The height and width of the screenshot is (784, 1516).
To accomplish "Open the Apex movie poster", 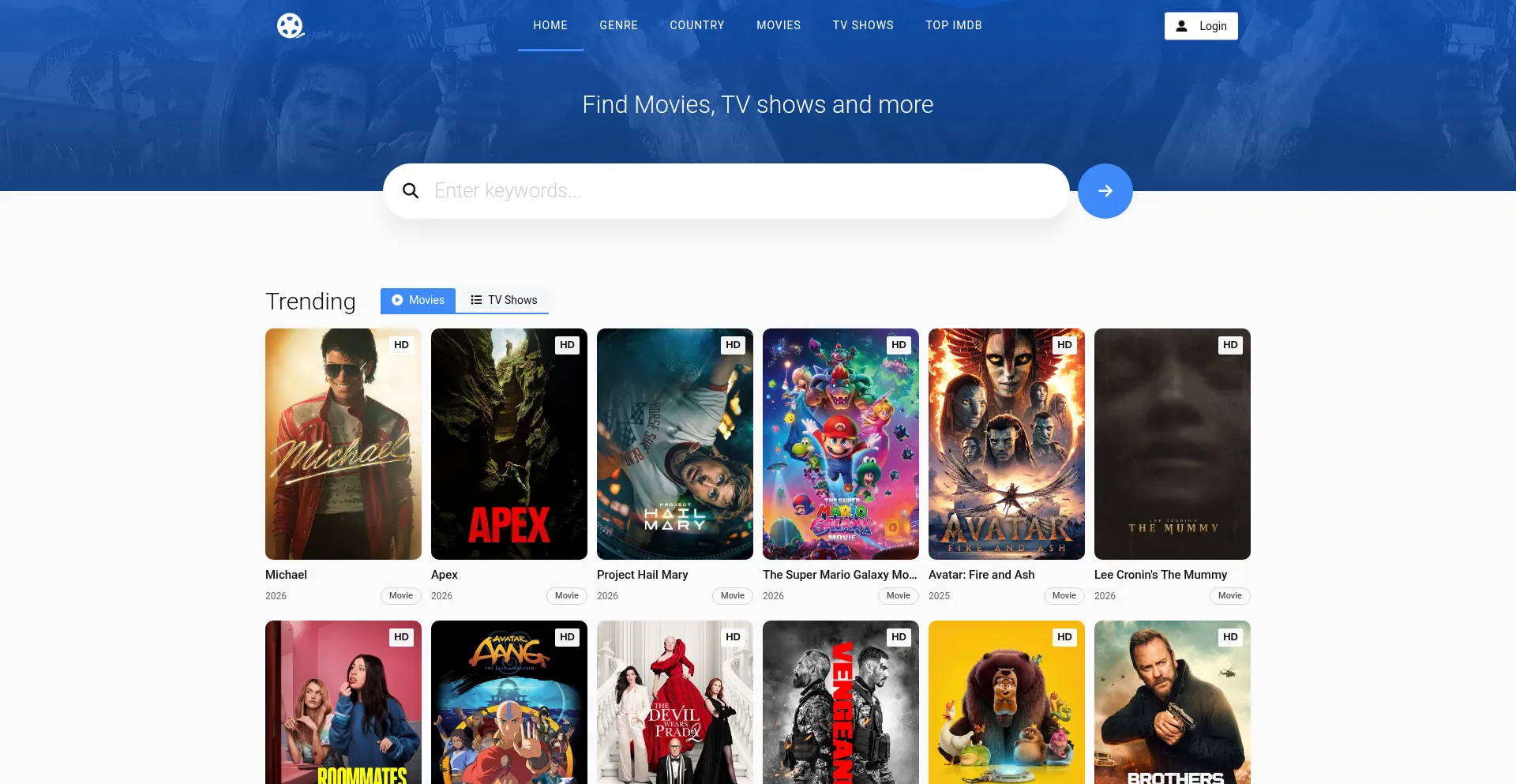I will click(x=509, y=444).
